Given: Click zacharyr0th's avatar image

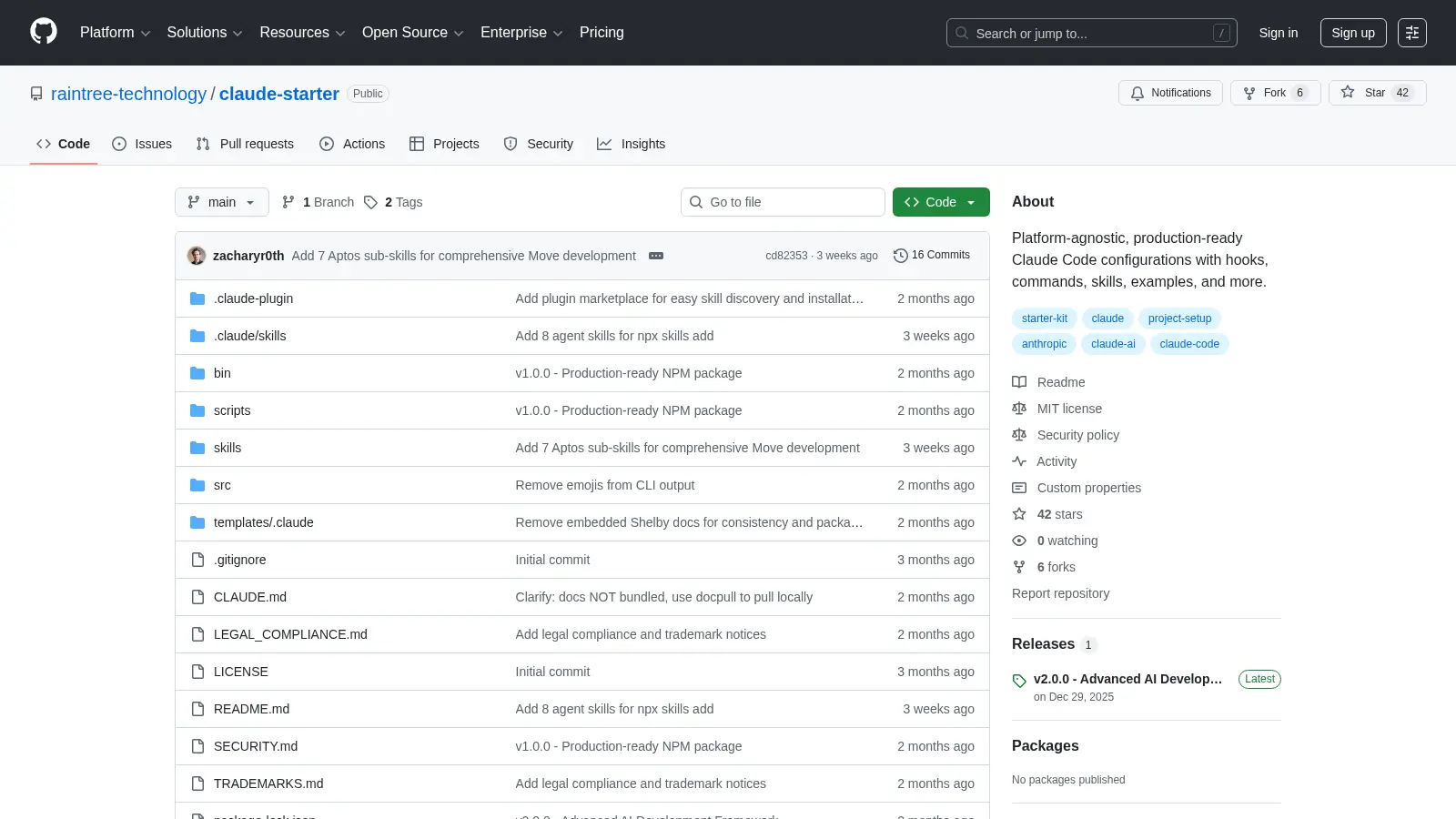Looking at the screenshot, I should click(197, 256).
